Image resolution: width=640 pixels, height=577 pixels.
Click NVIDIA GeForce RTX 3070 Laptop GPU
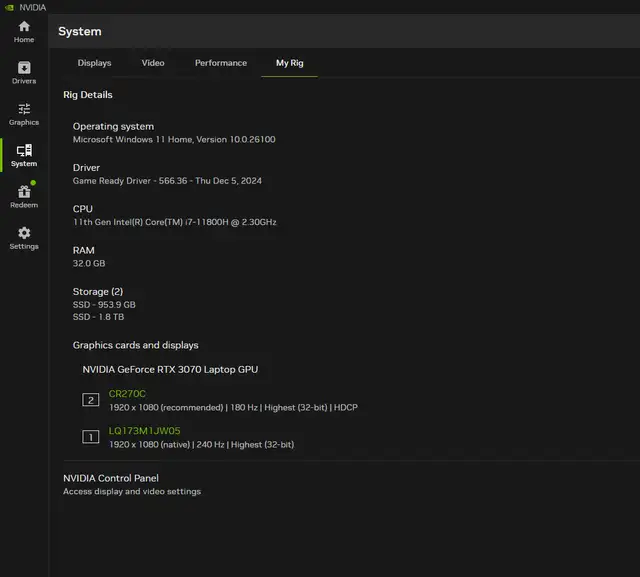click(170, 370)
